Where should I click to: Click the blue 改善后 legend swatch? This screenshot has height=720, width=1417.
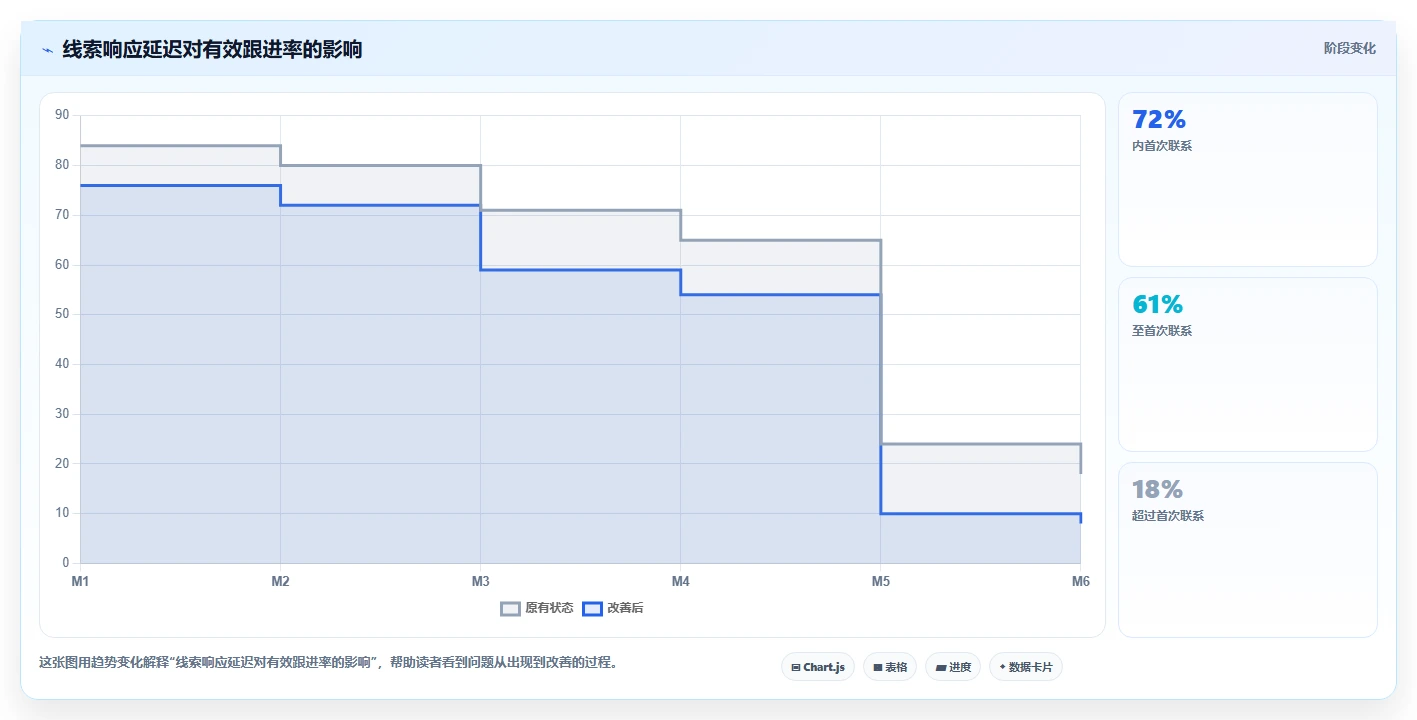click(x=593, y=608)
